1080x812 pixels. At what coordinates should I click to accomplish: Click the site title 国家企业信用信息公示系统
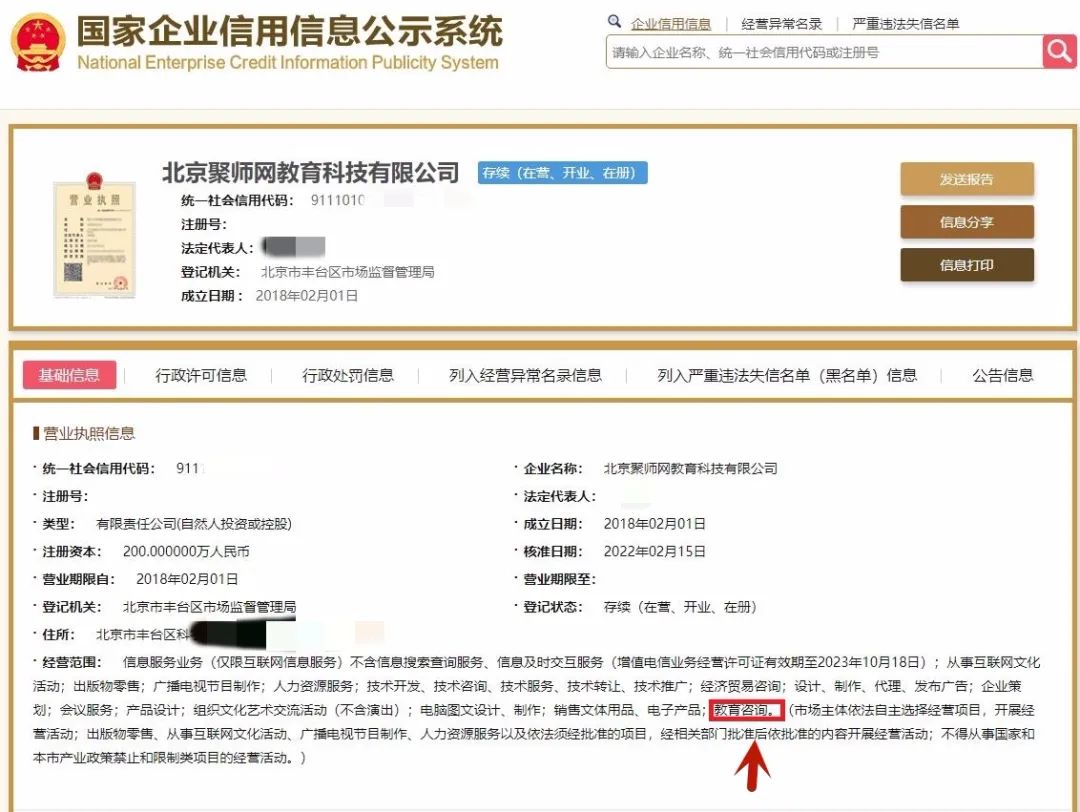(290, 31)
